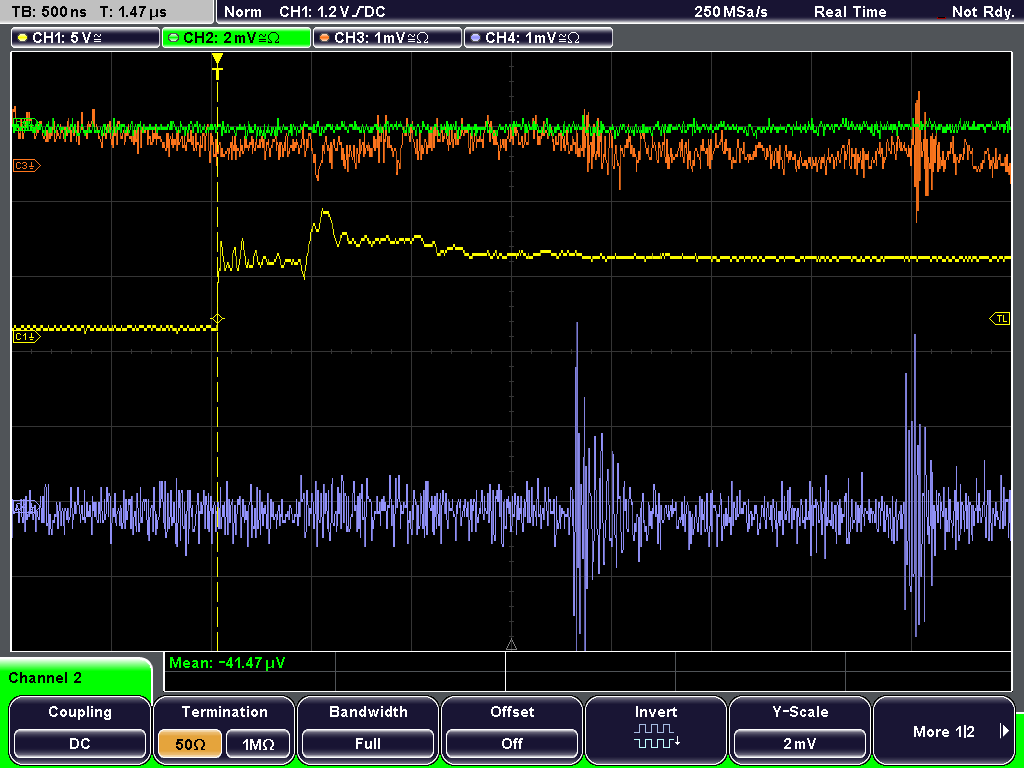1024x768 pixels.
Task: Click the Channel 2 menu title
Action: point(45,678)
